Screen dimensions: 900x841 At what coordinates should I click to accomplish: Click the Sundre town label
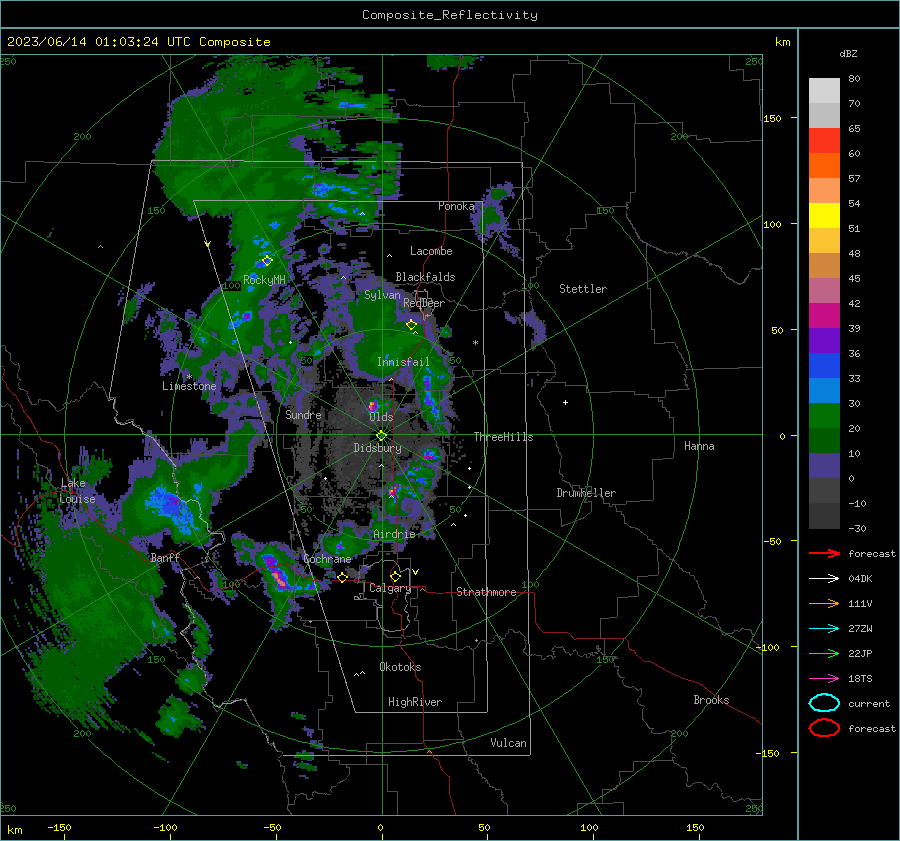pyautogui.click(x=303, y=414)
